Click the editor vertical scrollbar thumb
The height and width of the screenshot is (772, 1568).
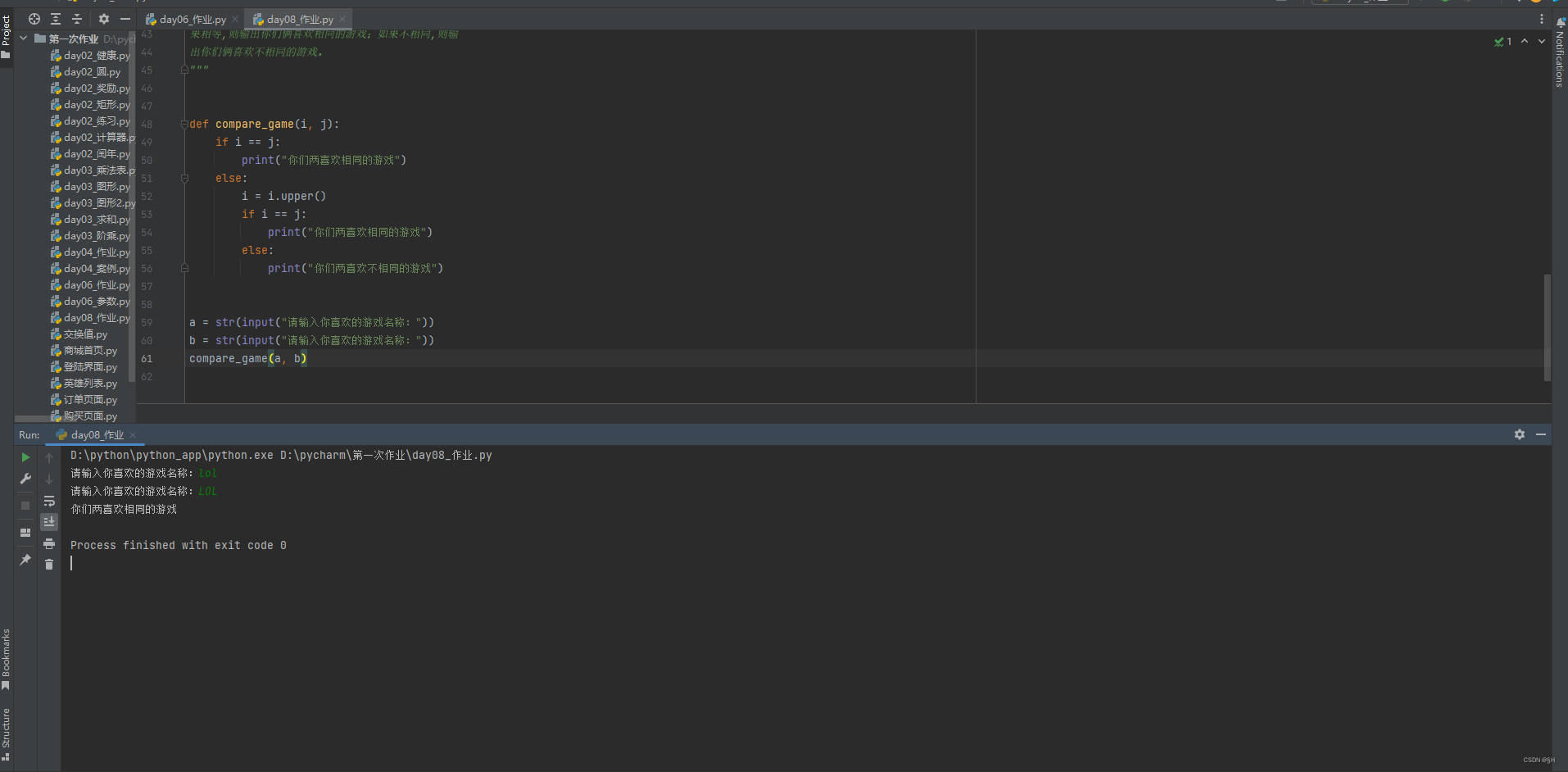pyautogui.click(x=1547, y=328)
